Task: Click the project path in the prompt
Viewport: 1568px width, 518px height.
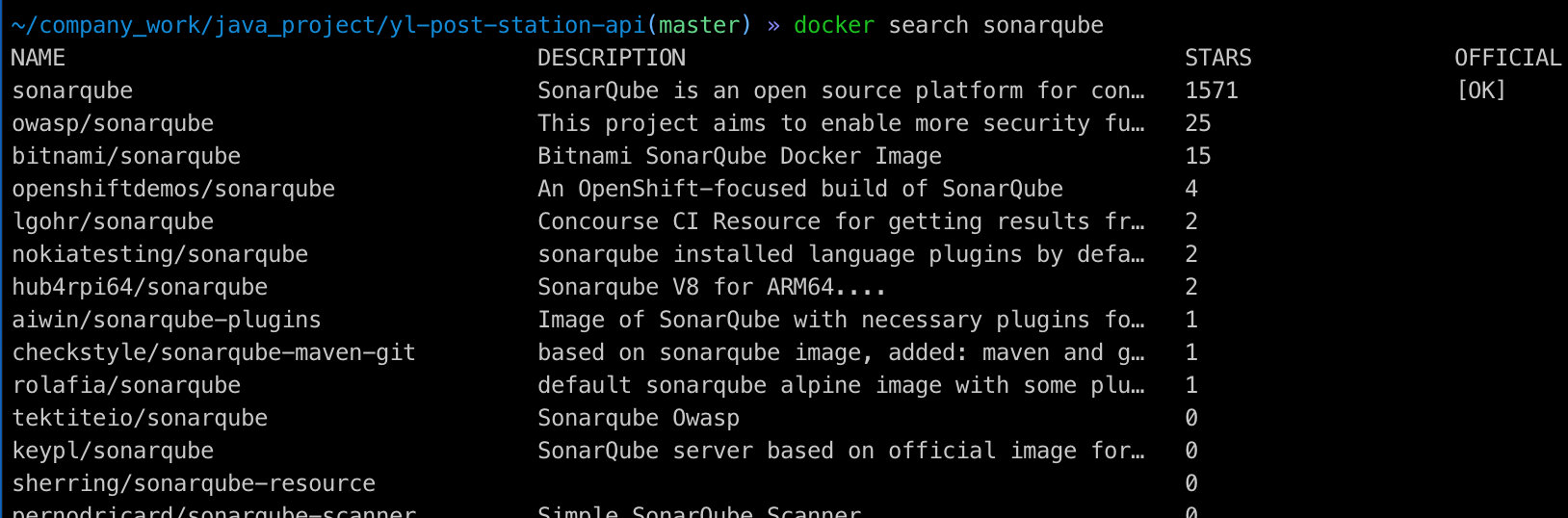Action: 328,25
